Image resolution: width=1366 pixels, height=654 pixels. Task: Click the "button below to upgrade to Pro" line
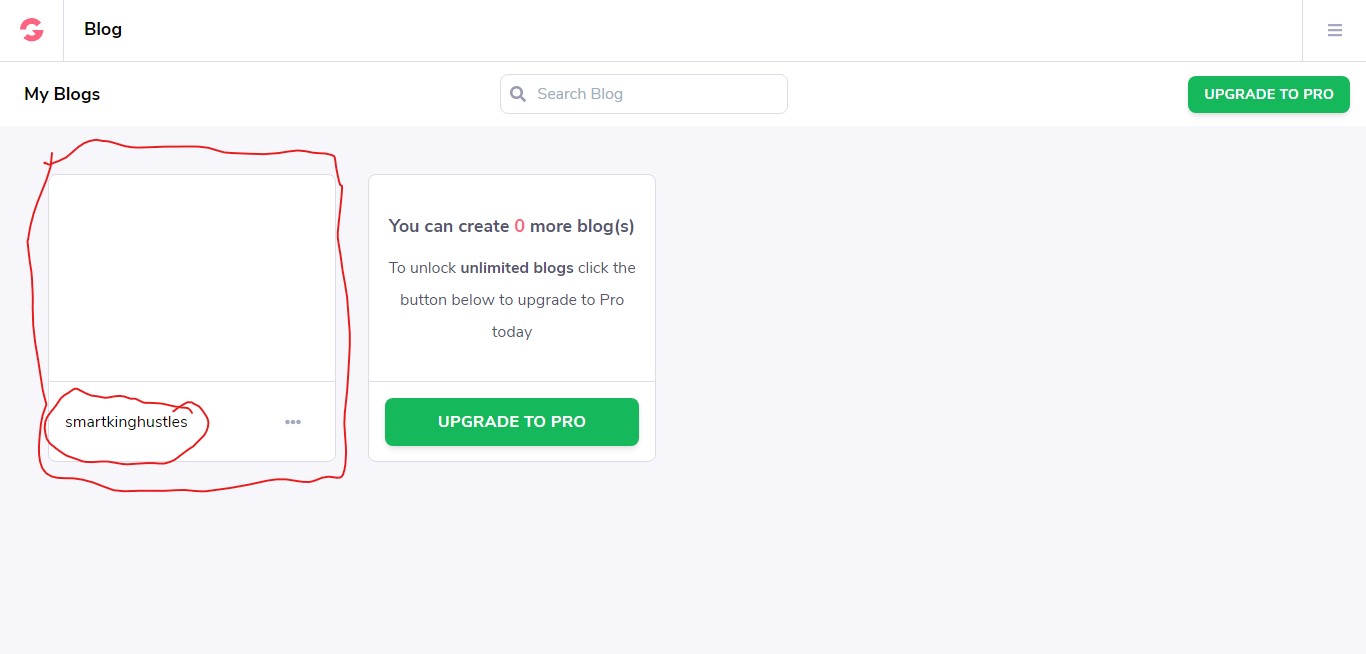click(x=512, y=300)
